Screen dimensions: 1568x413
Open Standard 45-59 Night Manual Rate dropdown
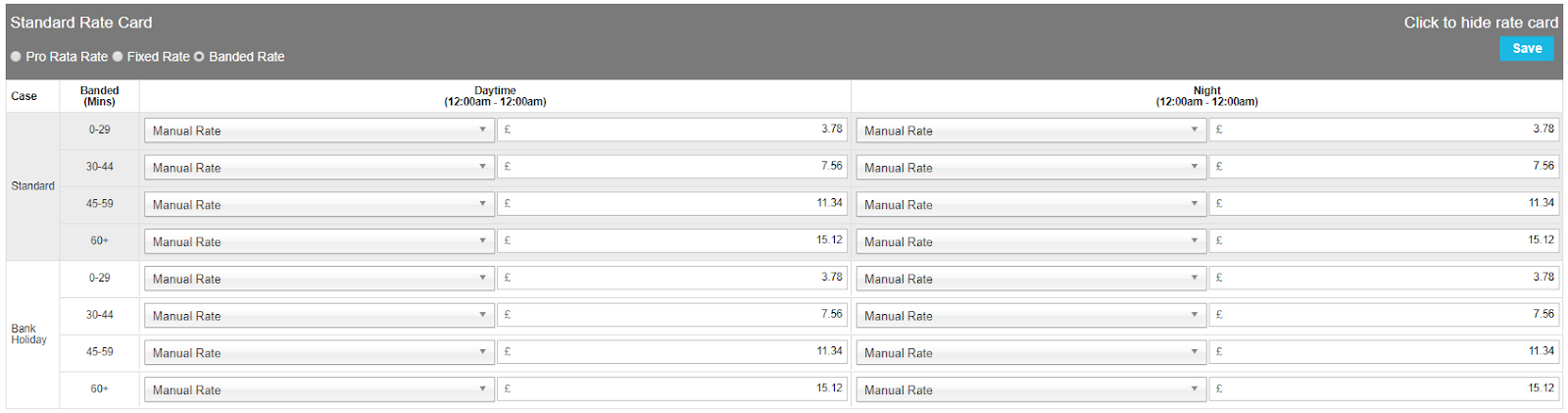[1030, 205]
